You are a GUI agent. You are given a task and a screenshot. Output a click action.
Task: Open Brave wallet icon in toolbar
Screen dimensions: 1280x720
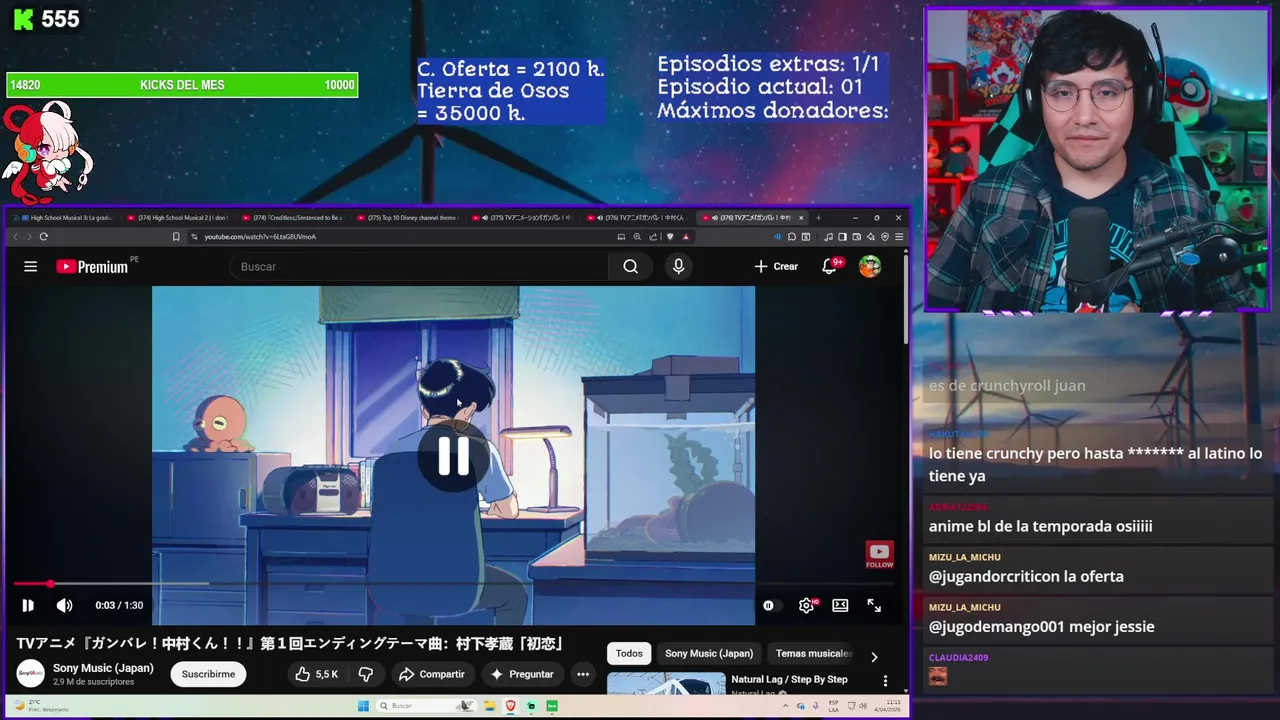857,237
